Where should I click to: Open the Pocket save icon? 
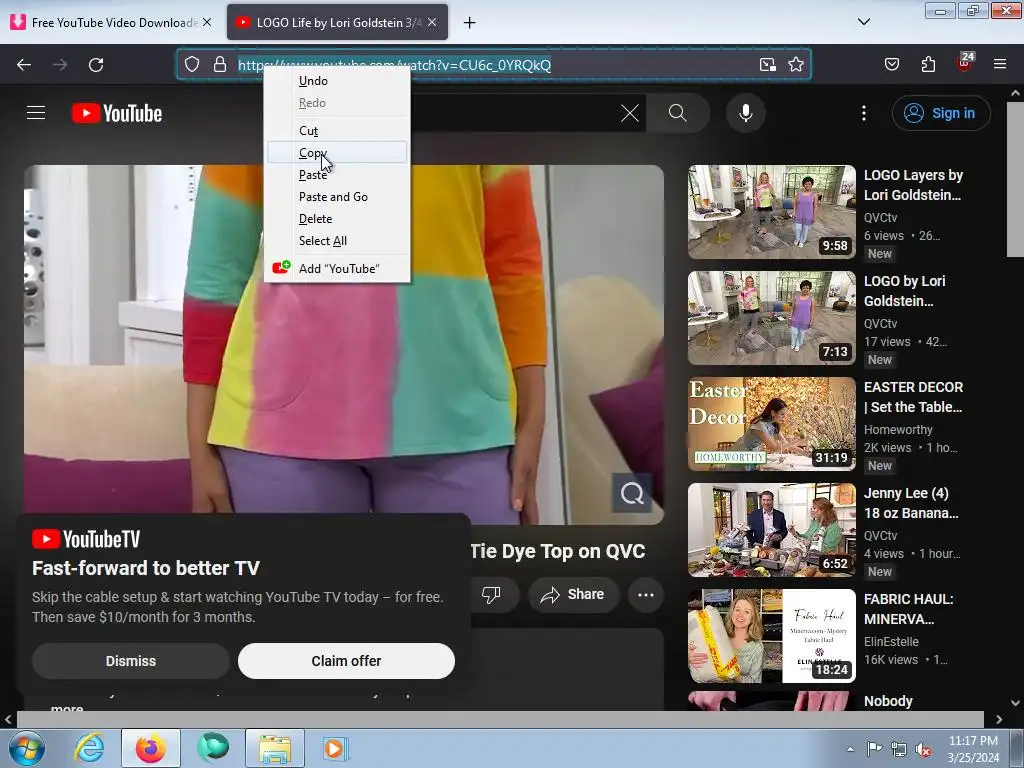pyautogui.click(x=891, y=65)
